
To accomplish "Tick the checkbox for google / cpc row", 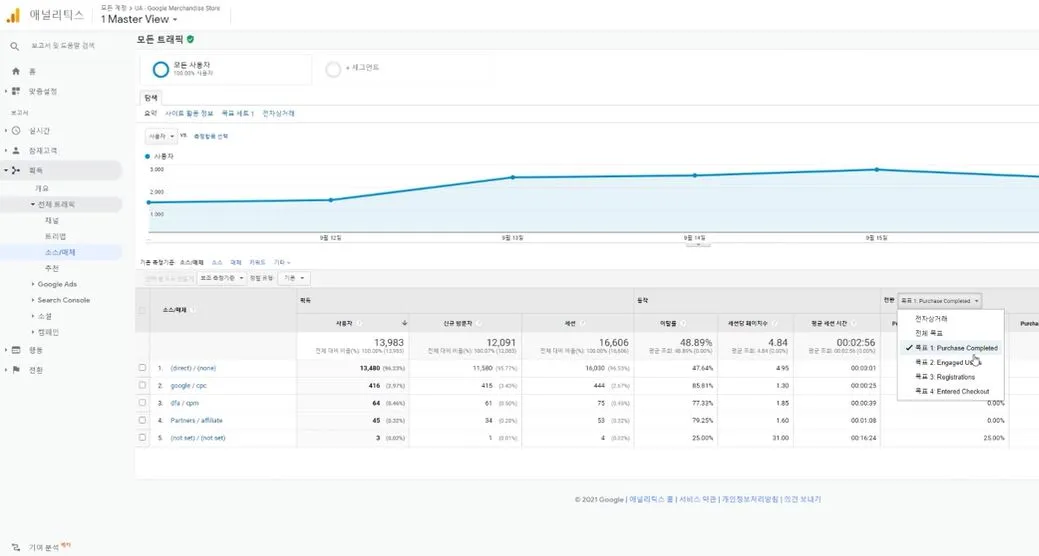I will click(142, 385).
